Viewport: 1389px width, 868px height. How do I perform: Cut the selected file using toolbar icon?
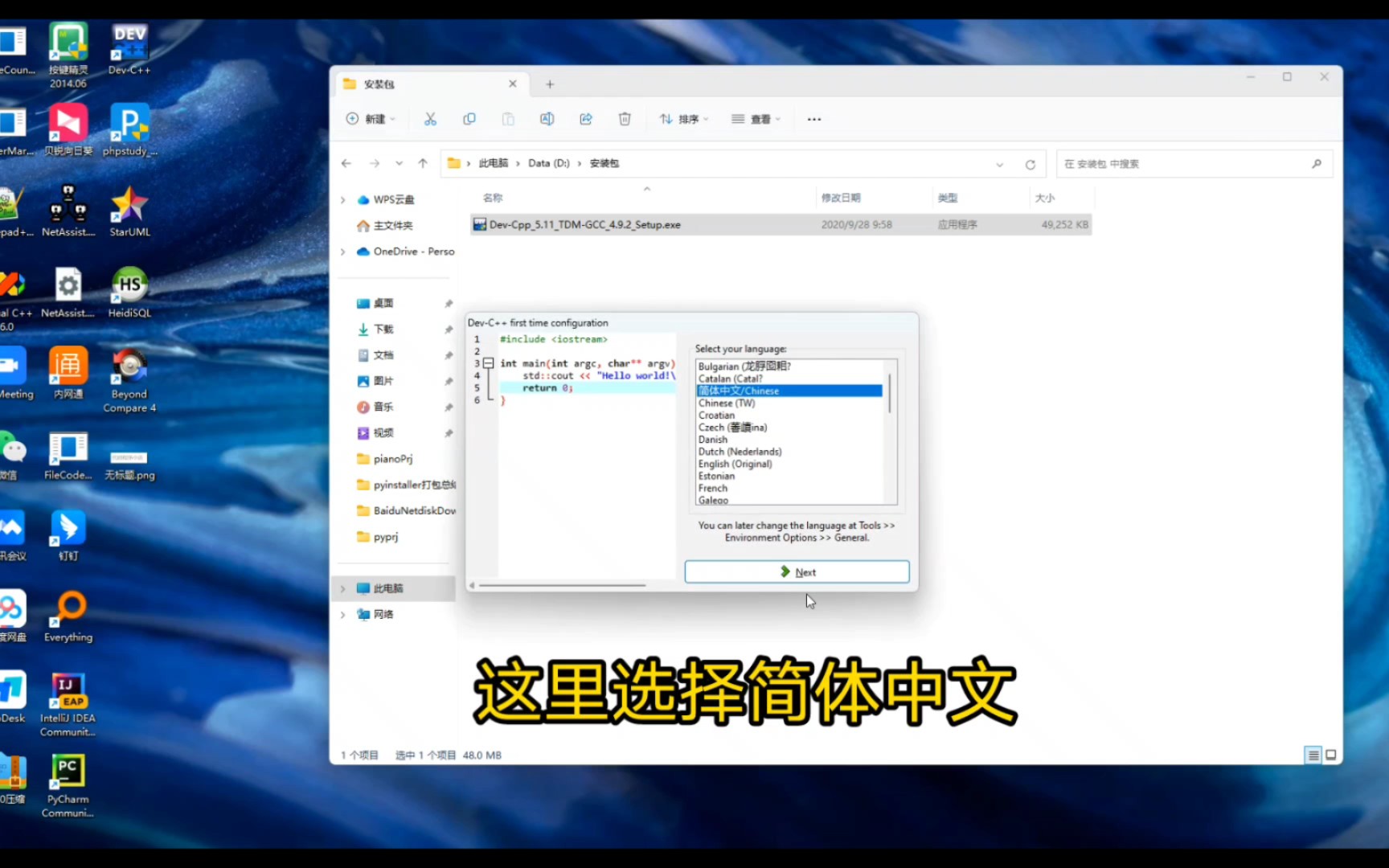pyautogui.click(x=430, y=118)
